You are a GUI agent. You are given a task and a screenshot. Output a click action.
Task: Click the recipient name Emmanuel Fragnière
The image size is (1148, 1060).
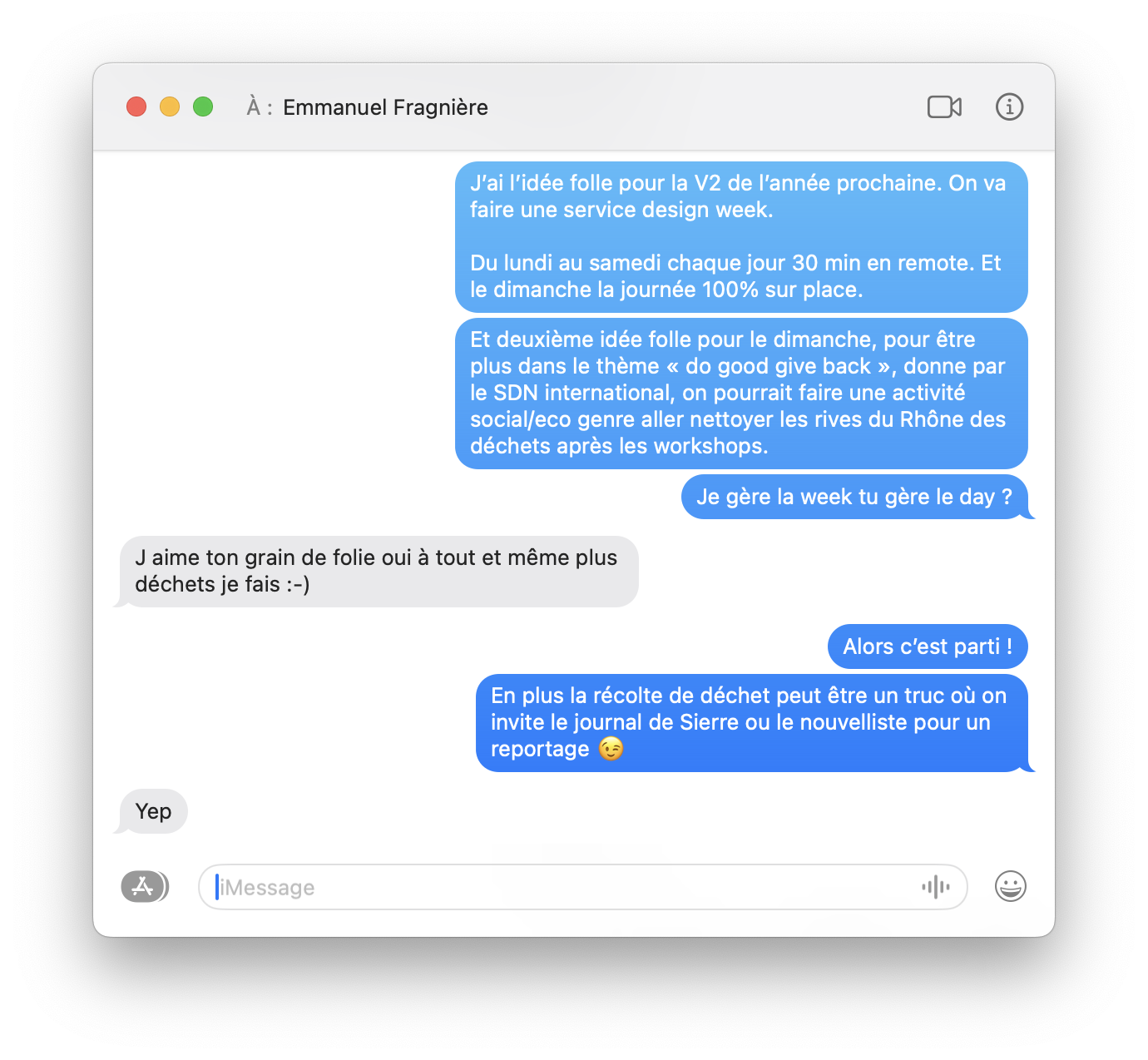(x=385, y=107)
